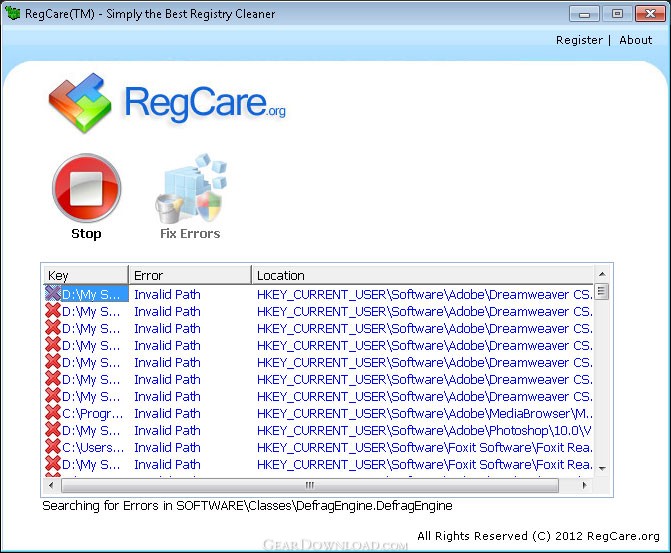This screenshot has width=671, height=553.
Task: Click the Foxit Software location in C:\Users... row
Action: [425, 447]
